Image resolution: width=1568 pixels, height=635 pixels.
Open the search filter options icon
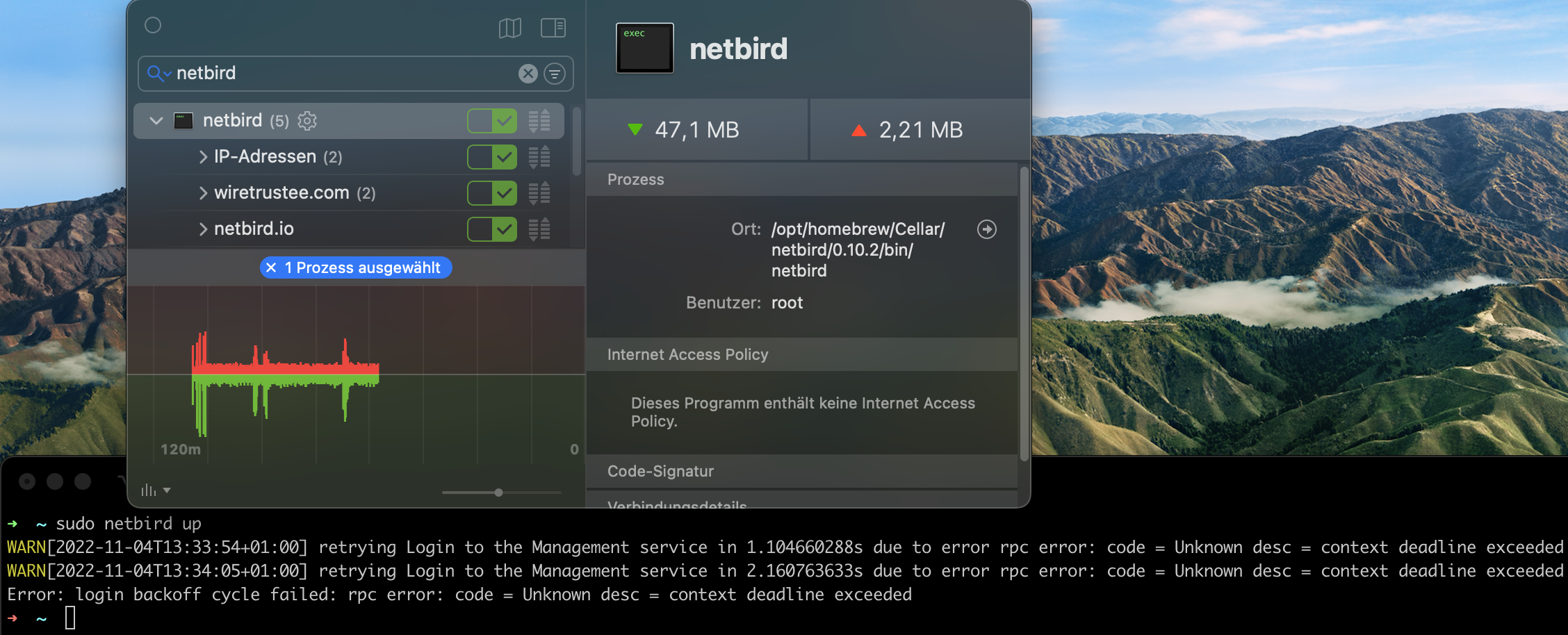tap(554, 73)
